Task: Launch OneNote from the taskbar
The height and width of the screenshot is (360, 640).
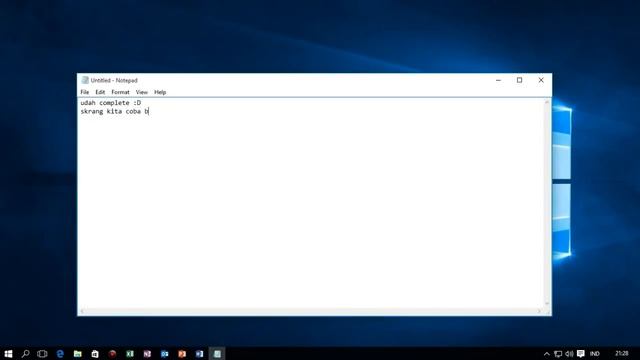Action: point(147,353)
